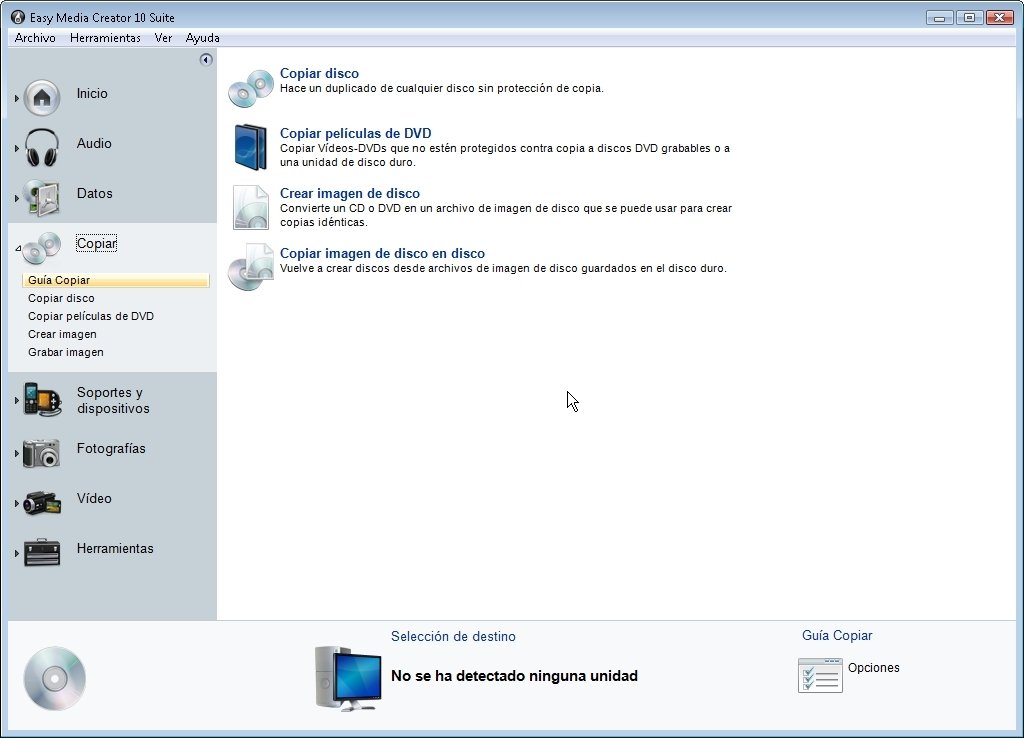Screen dimensions: 1024x738
Task: Click the Easy Media Creator title bar icon
Action: point(18,18)
